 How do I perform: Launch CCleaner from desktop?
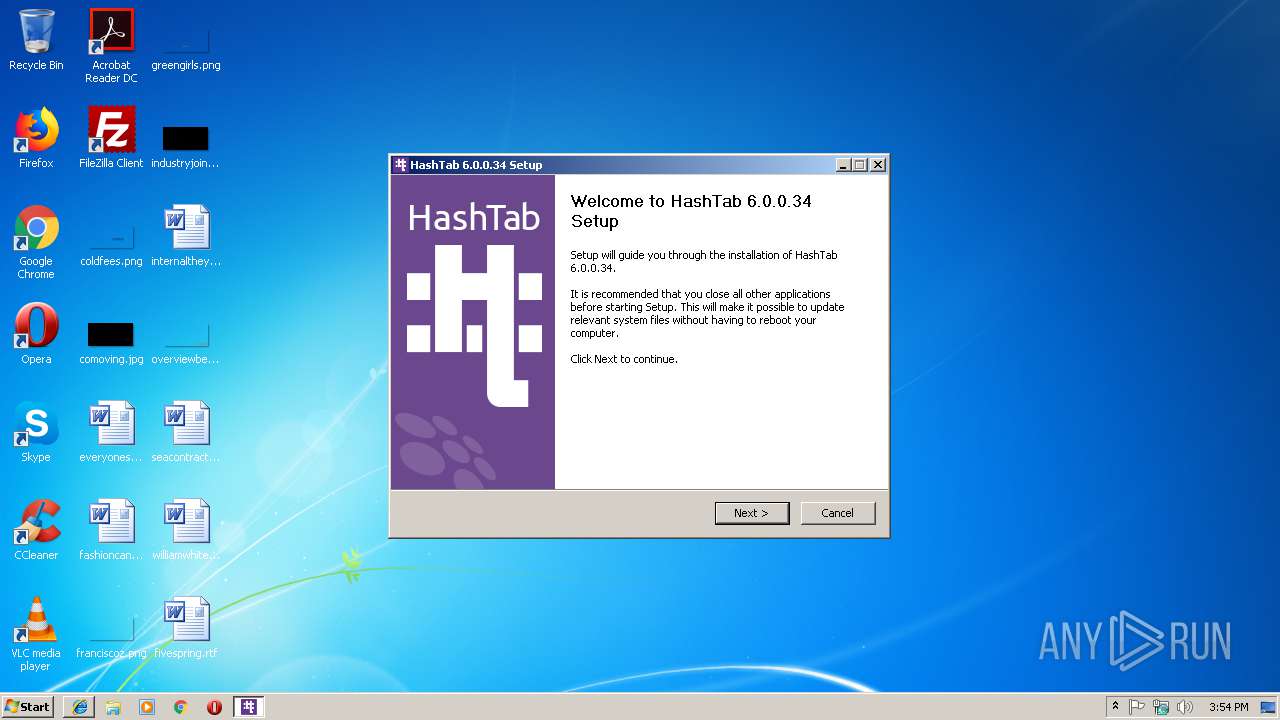[x=36, y=530]
